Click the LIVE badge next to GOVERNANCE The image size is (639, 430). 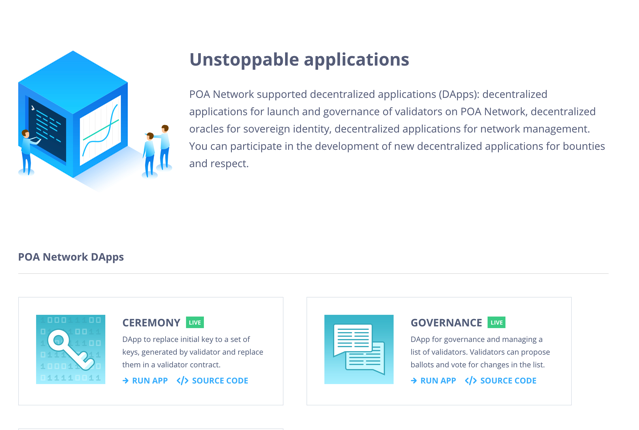[x=496, y=322]
